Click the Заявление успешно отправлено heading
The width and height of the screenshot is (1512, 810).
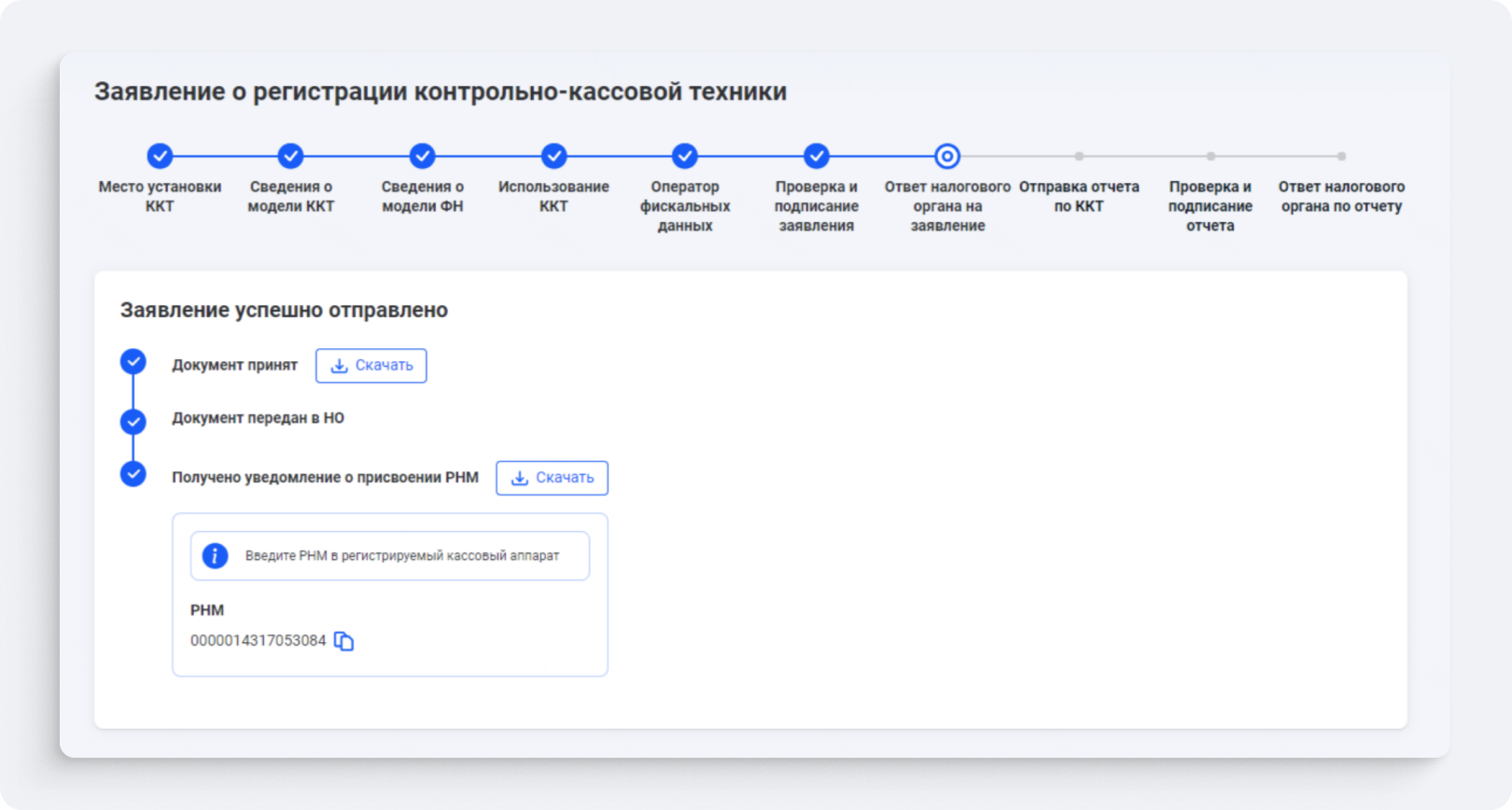click(x=284, y=310)
